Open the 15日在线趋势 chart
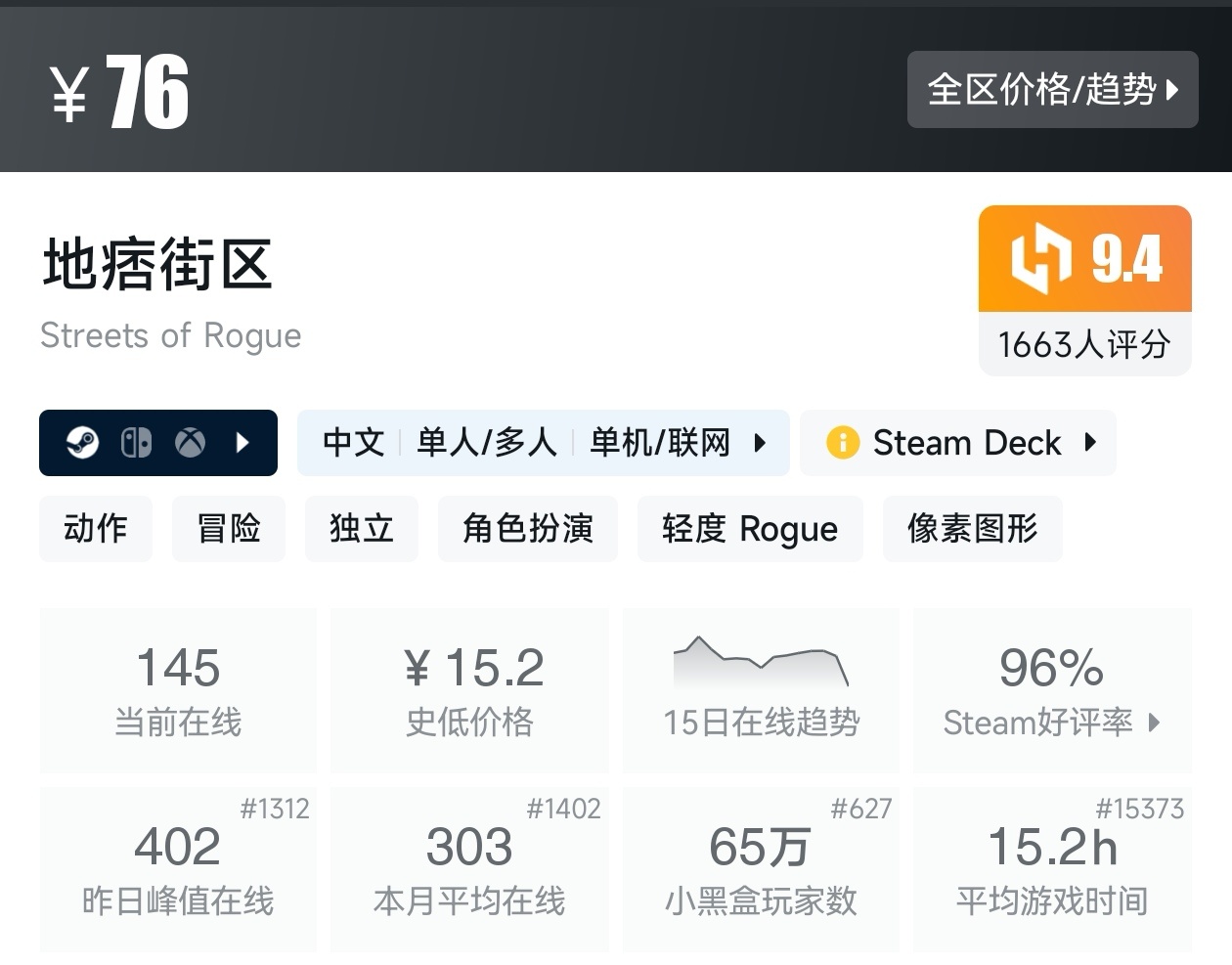The width and height of the screenshot is (1232, 965). coord(761,690)
